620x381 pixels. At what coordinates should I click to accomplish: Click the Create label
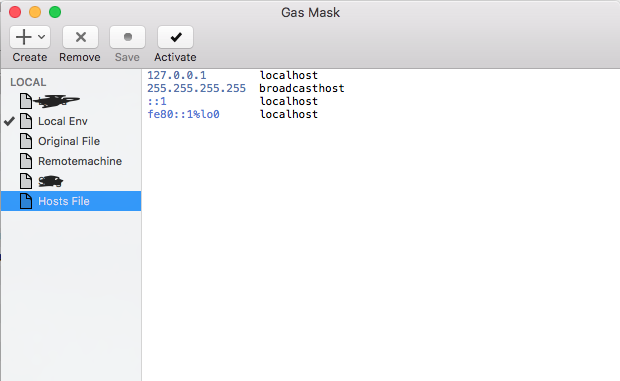click(x=30, y=57)
